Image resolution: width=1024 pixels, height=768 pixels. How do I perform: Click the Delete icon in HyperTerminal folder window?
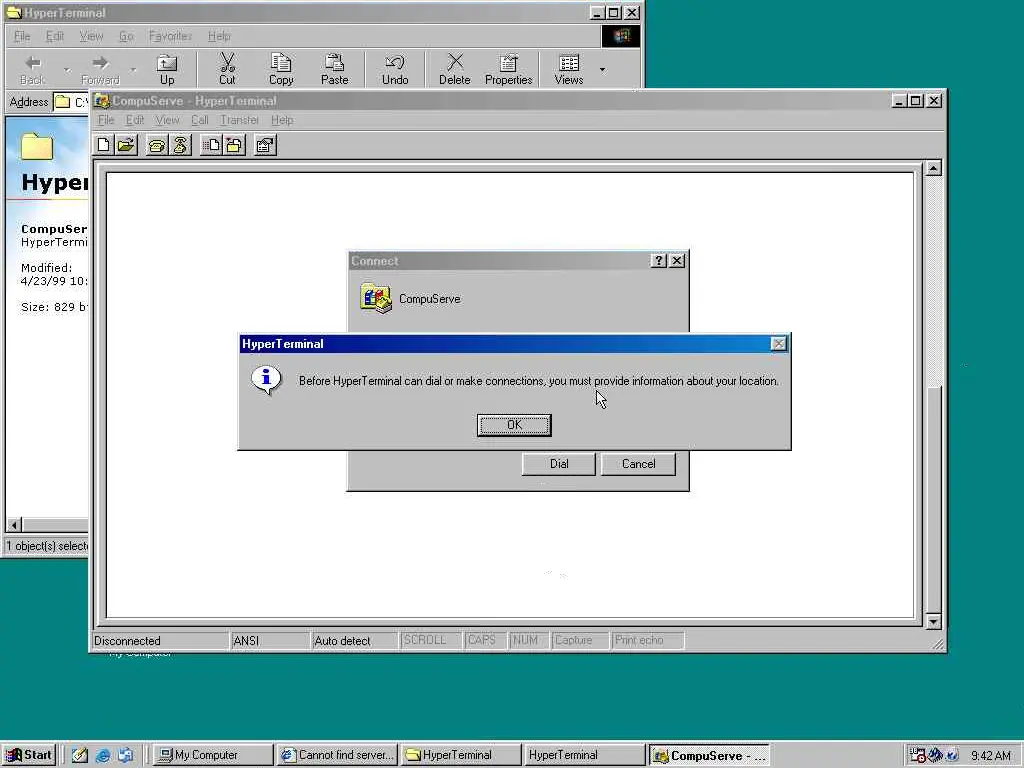click(x=455, y=69)
